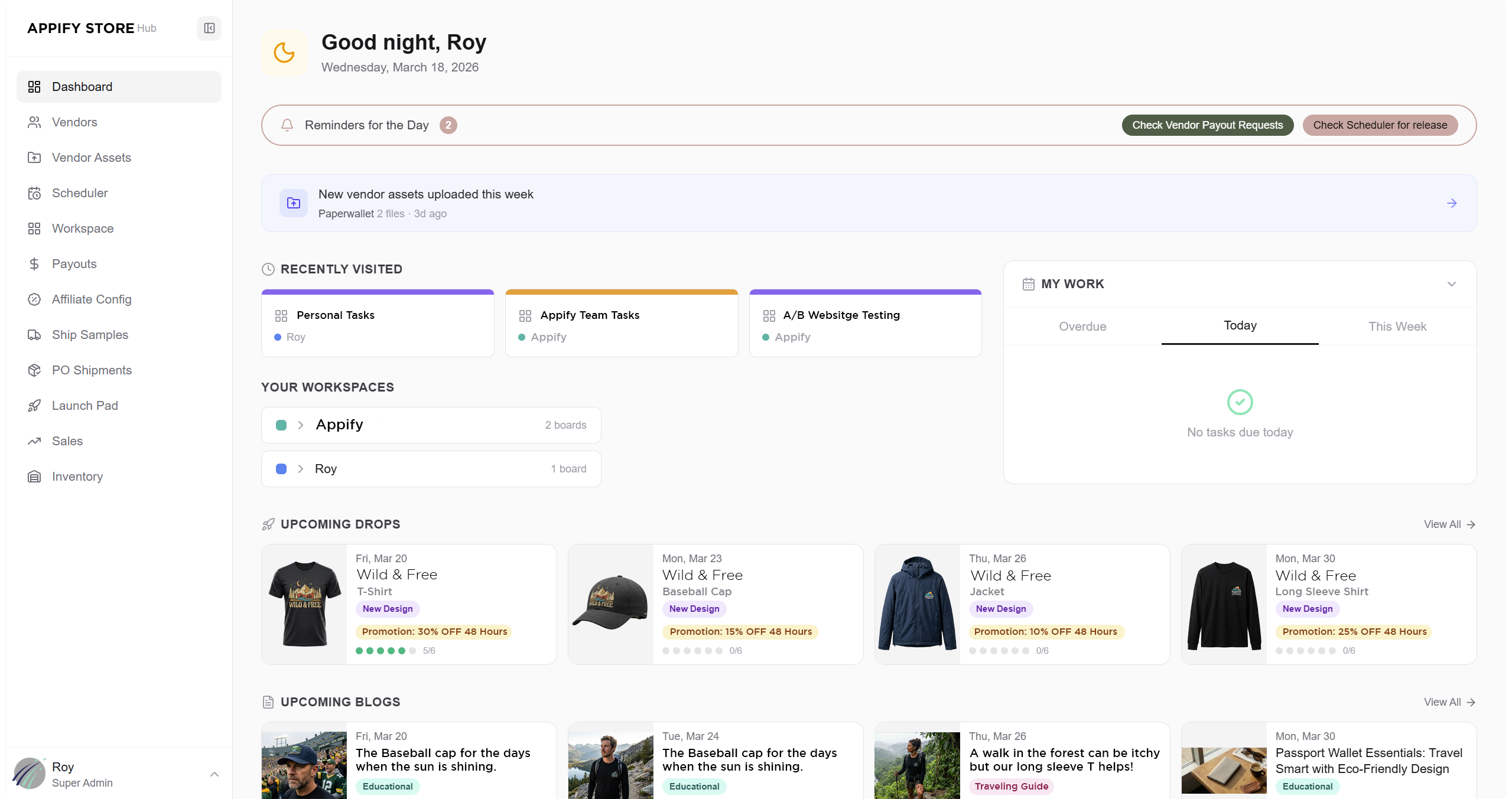The image size is (1512, 799).
Task: Switch to the Overdue tab
Action: coord(1082,326)
